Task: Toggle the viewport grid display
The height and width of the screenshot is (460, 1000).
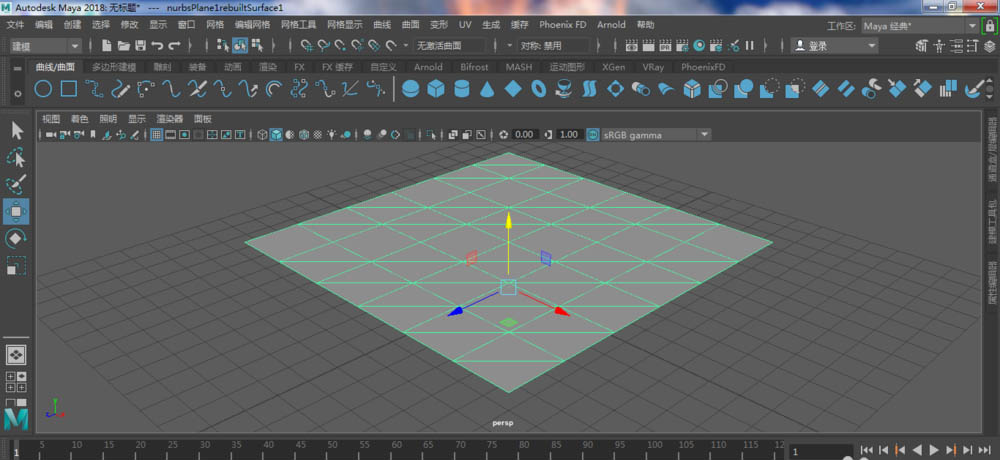Action: pyautogui.click(x=157, y=134)
